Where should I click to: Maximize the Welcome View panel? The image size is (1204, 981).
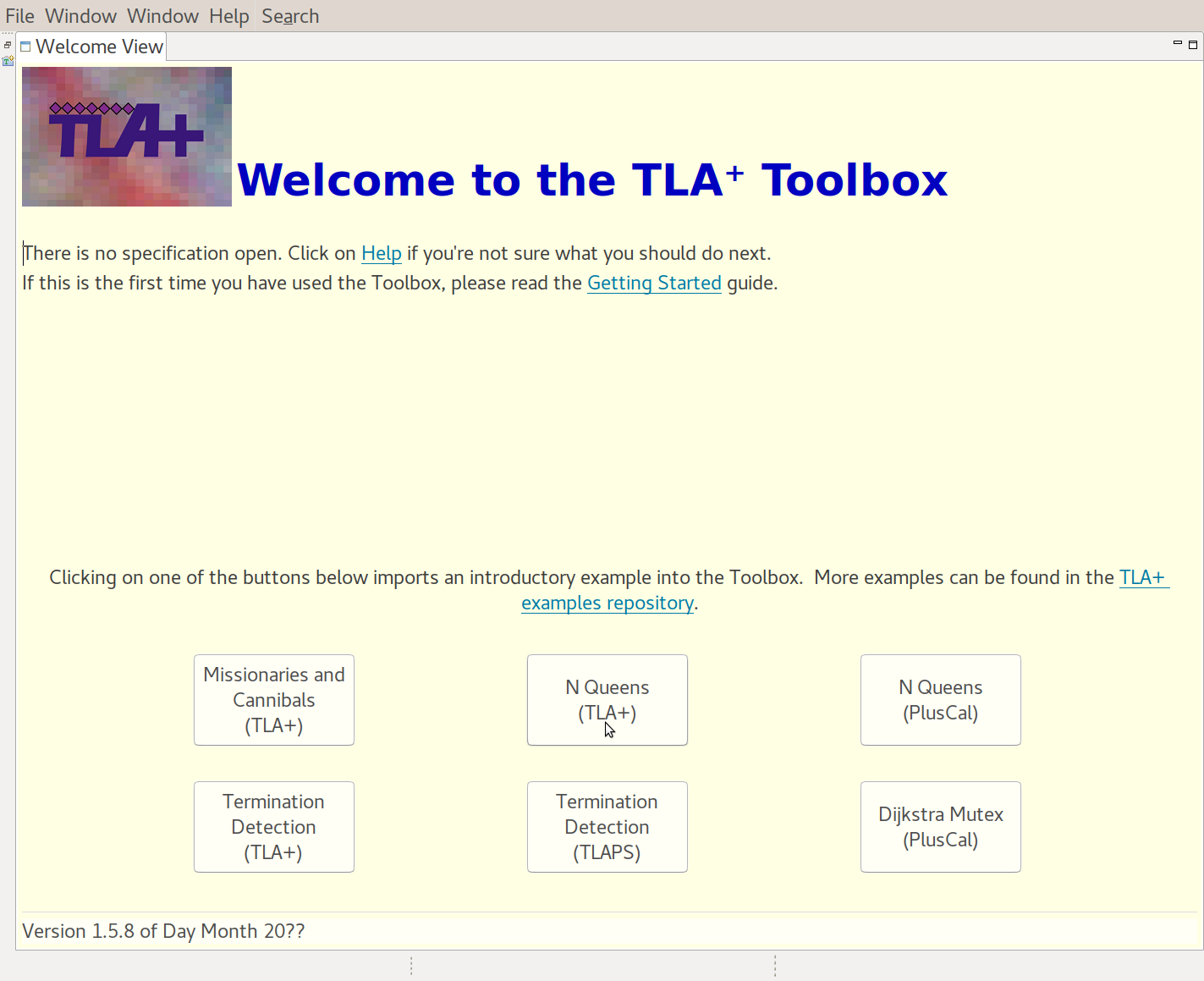[x=1192, y=44]
